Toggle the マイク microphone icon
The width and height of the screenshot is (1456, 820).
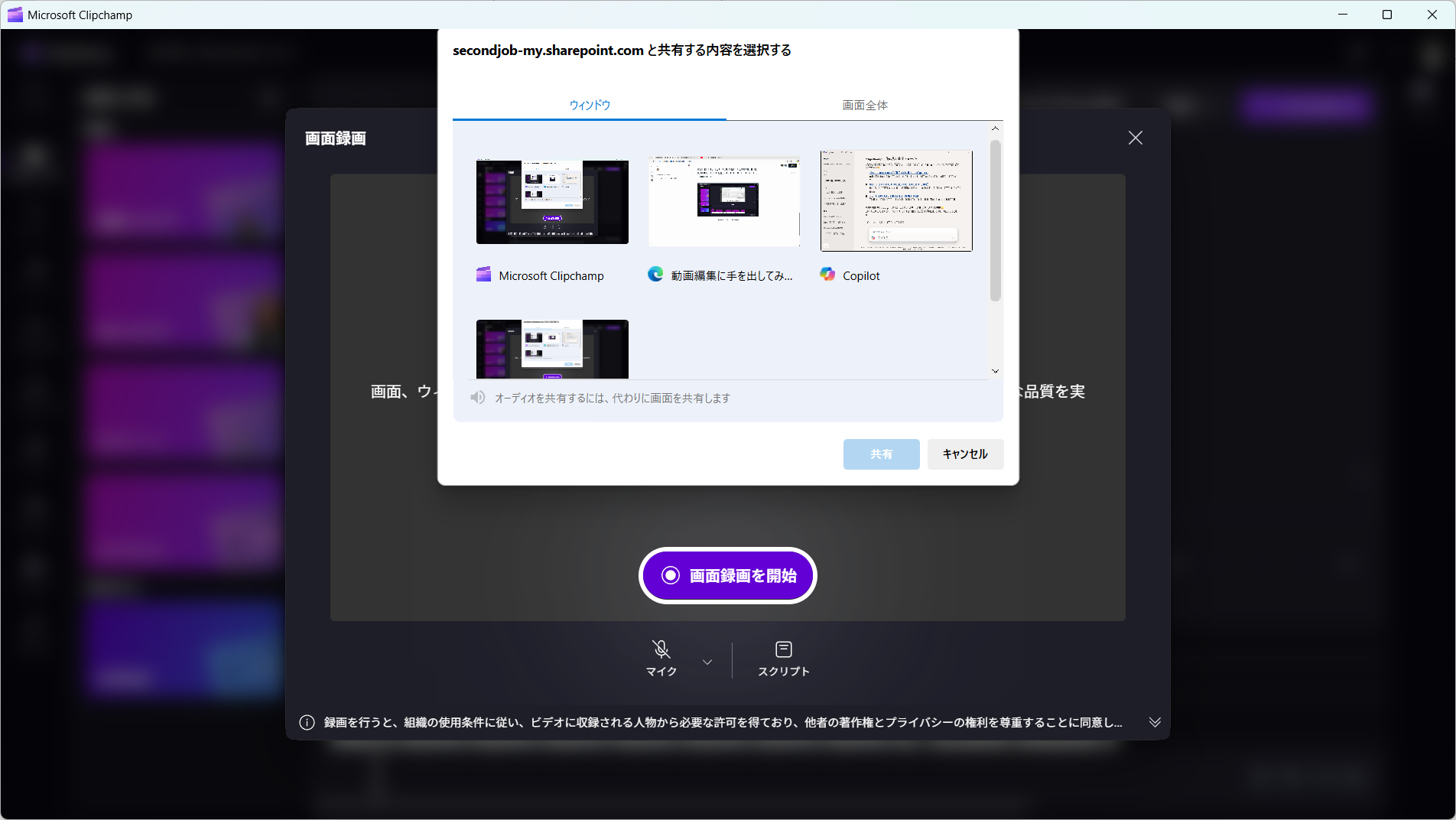pyautogui.click(x=661, y=649)
